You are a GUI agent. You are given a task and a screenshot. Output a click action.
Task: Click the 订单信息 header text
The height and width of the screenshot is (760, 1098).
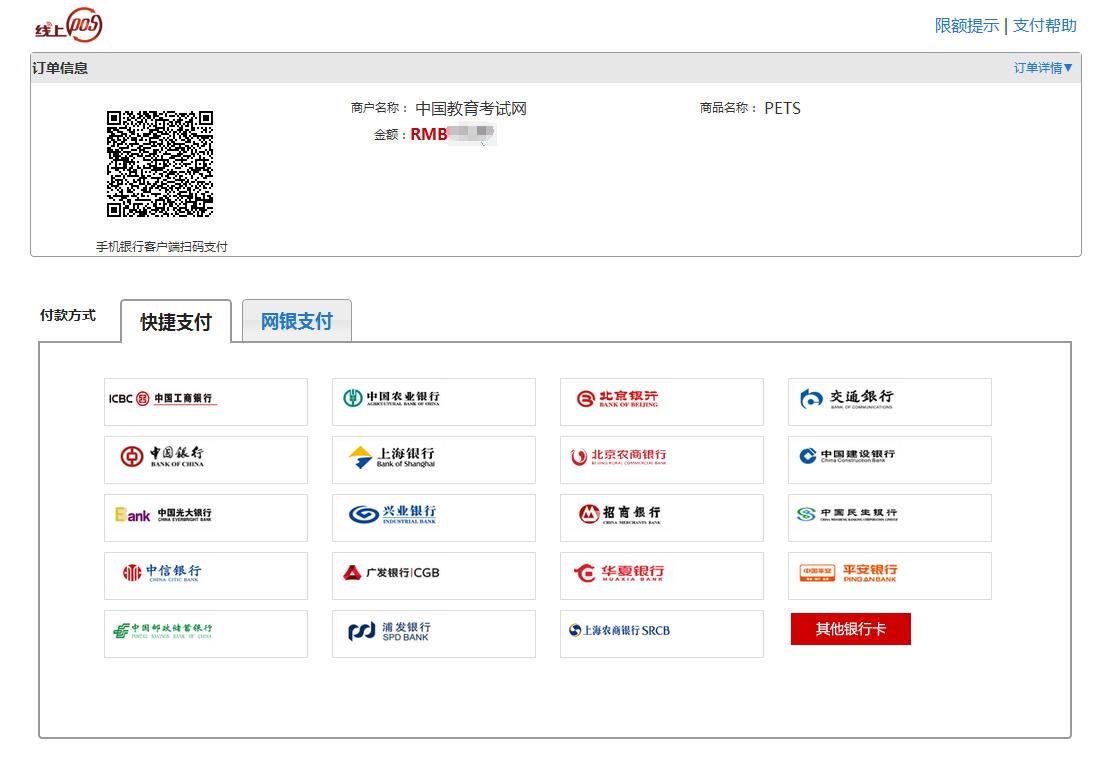point(60,68)
